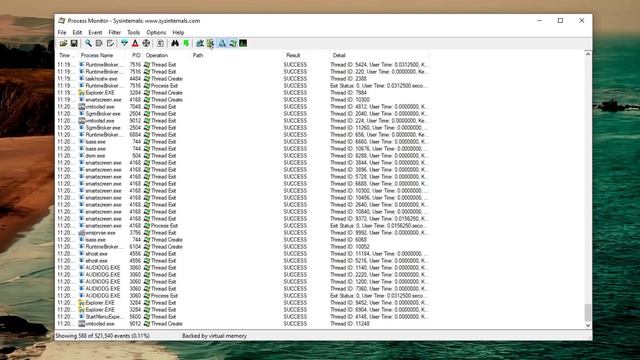The width and height of the screenshot is (640, 360).
Task: Open the Edit menu
Action: coord(77,32)
